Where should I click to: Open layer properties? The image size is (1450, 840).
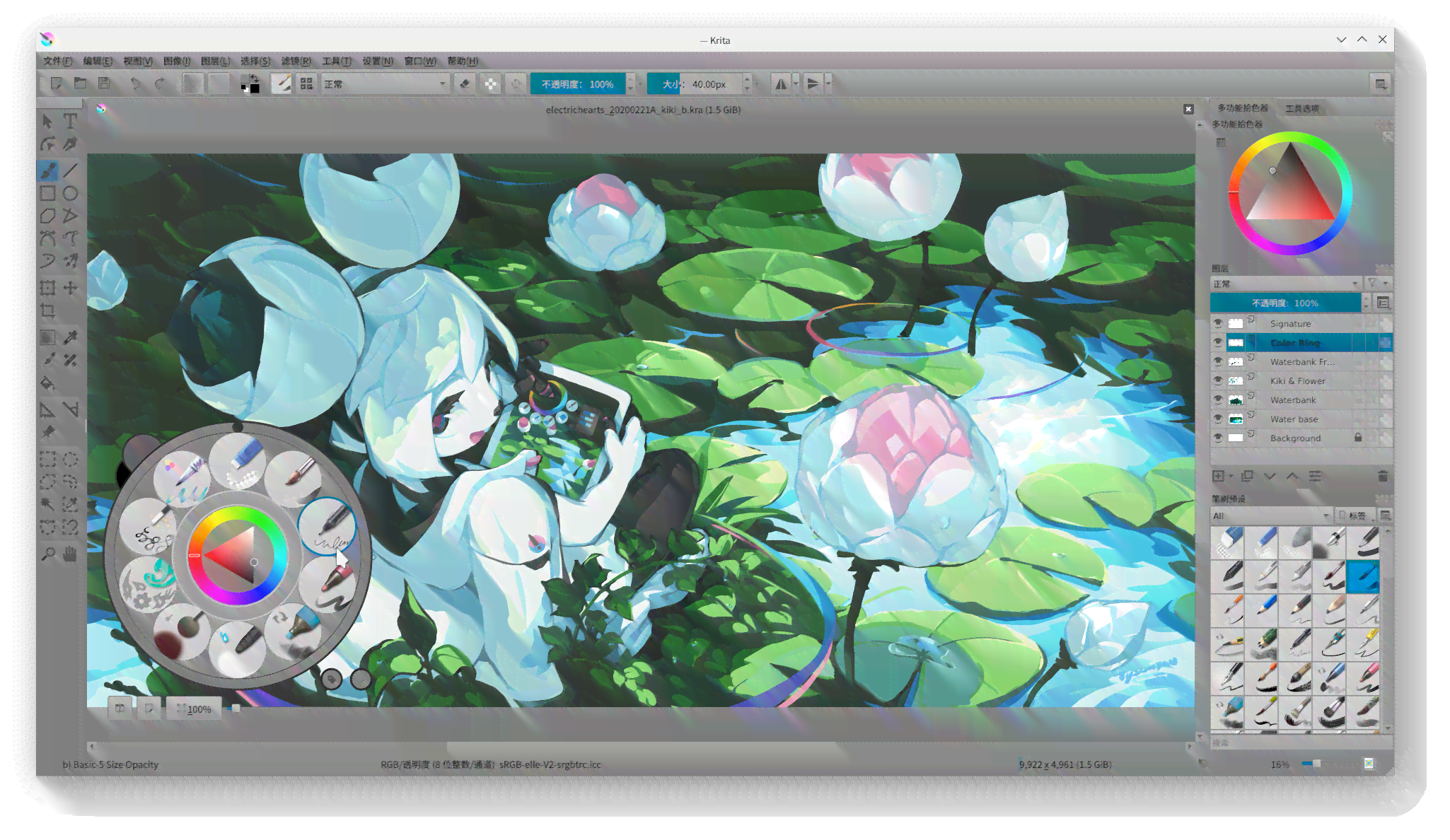coord(1315,476)
